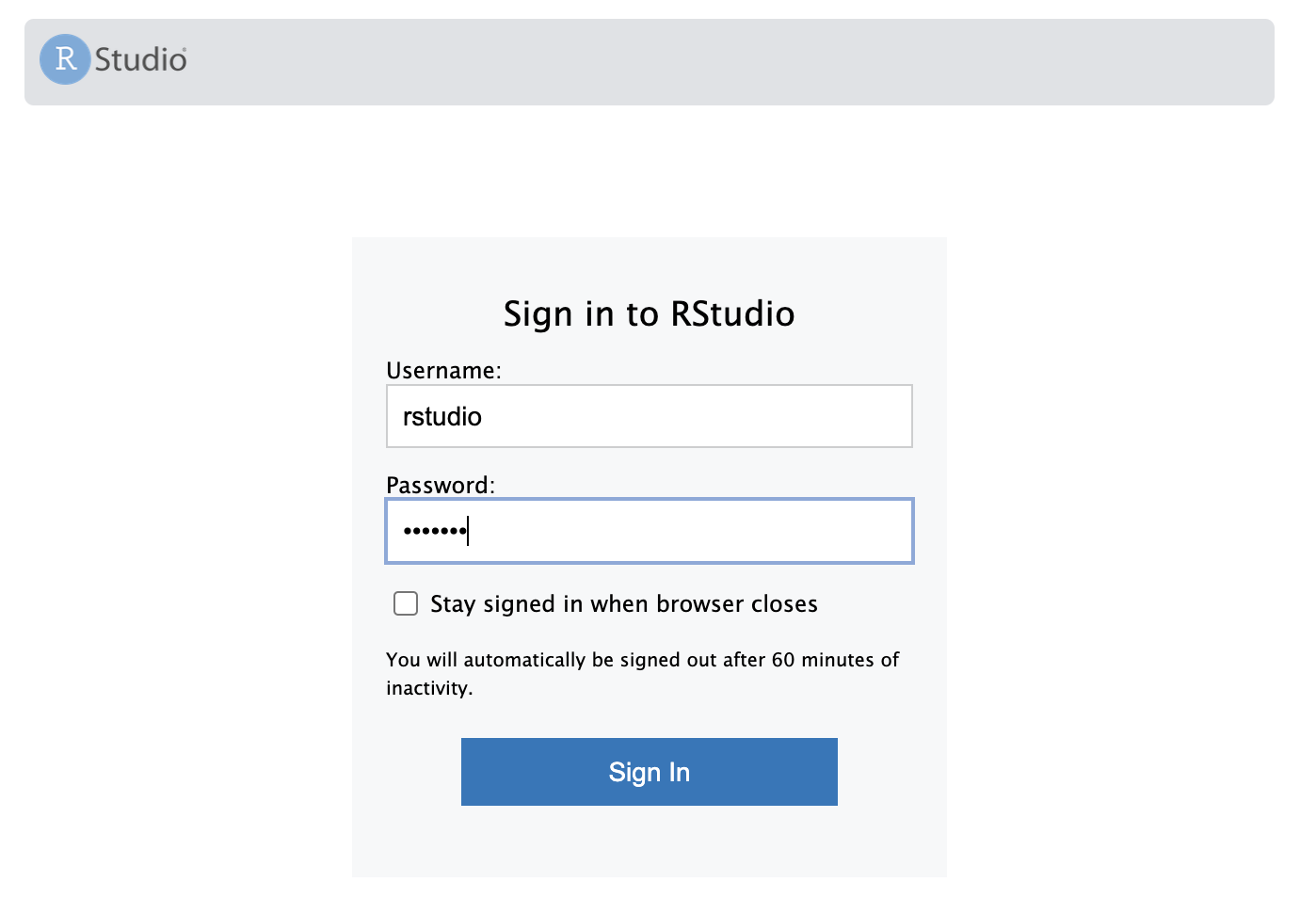Click the masked password dots
1316x898 pixels.
[x=435, y=532]
